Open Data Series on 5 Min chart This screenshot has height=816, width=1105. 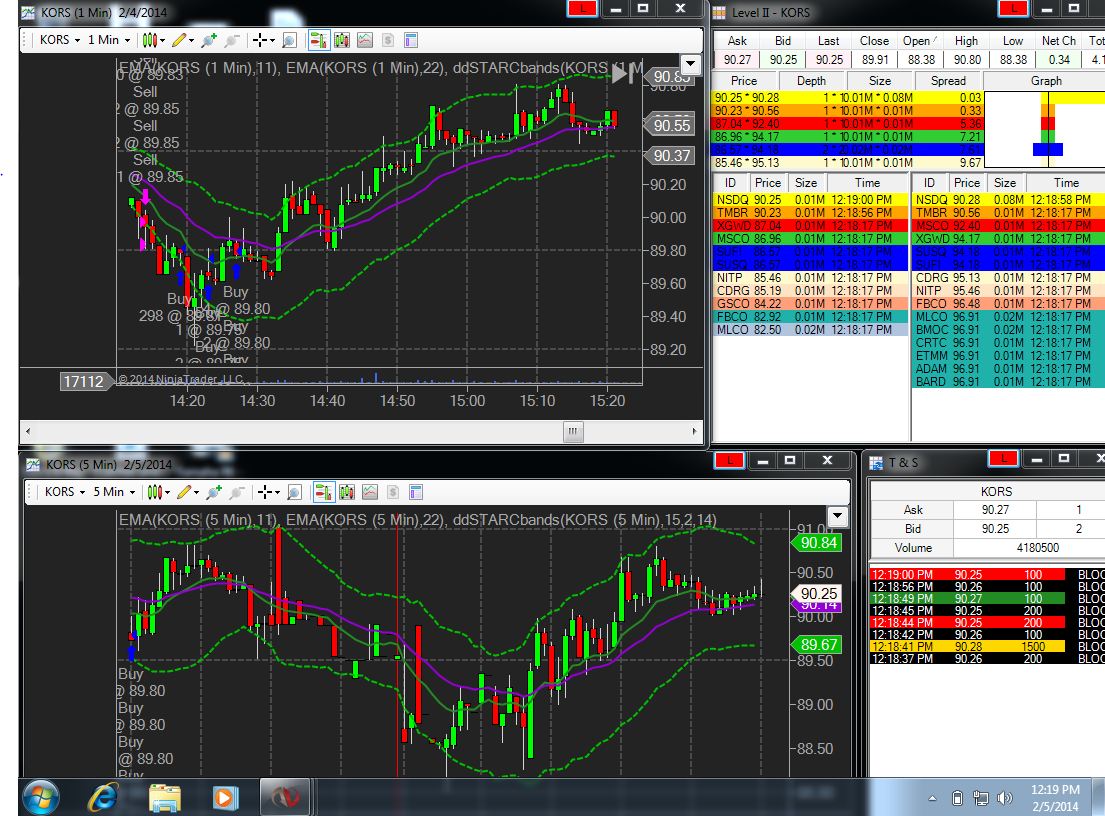347,492
